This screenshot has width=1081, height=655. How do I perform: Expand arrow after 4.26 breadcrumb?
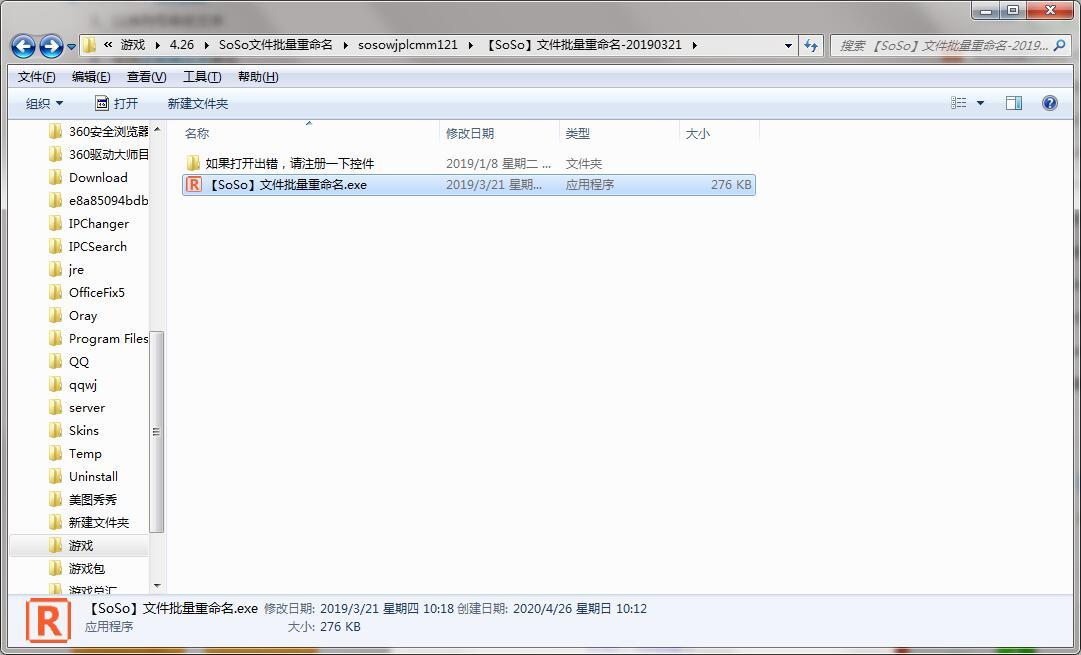(x=207, y=46)
